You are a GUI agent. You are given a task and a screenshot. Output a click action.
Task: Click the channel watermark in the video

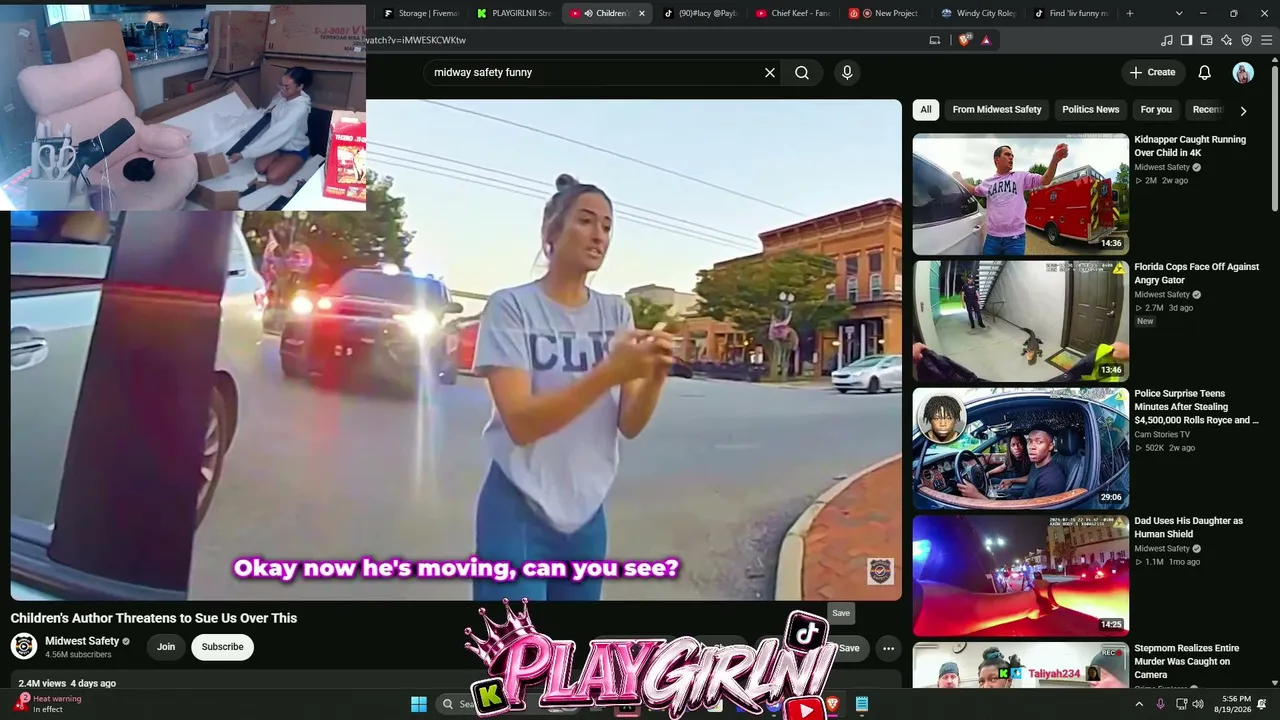pos(880,571)
